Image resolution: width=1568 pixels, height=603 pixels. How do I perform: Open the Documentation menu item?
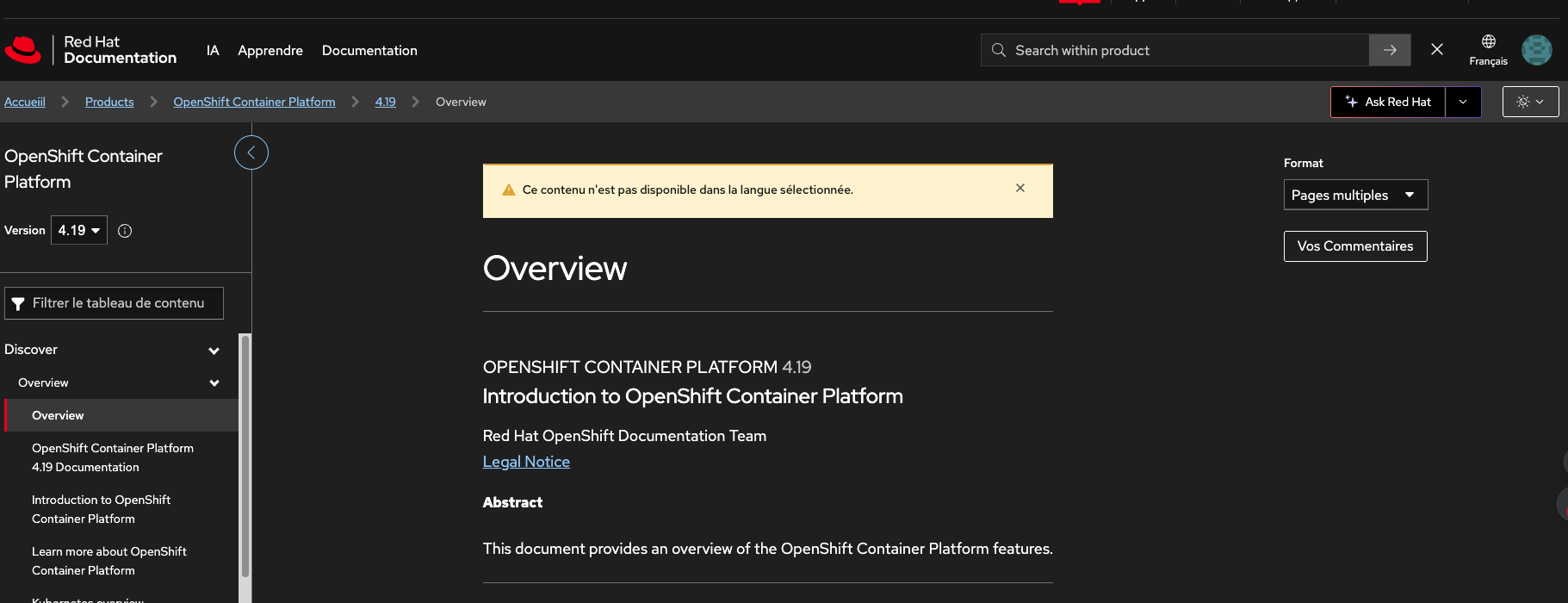click(369, 51)
